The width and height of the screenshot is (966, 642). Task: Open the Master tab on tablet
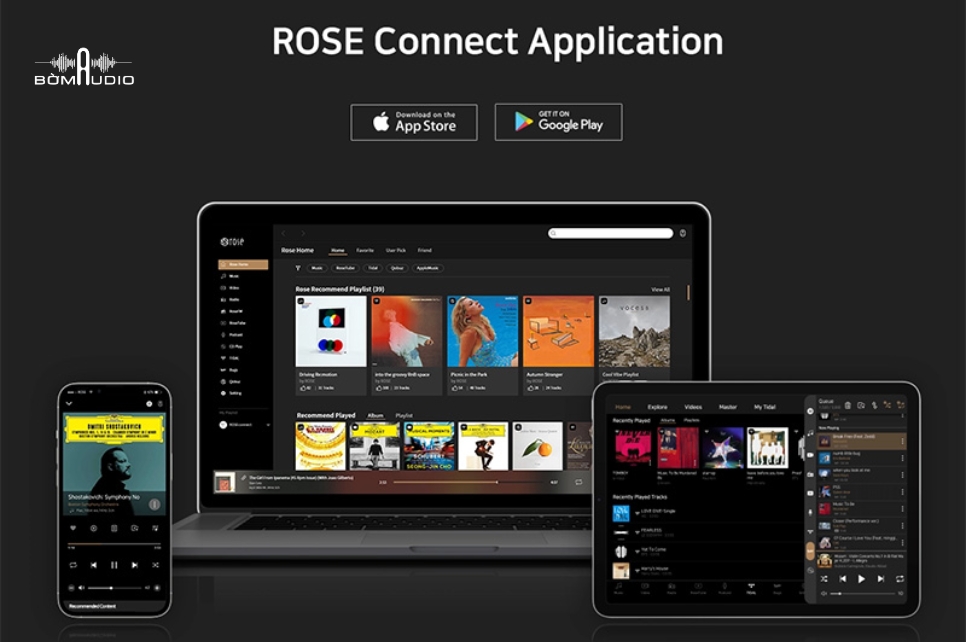tap(728, 407)
